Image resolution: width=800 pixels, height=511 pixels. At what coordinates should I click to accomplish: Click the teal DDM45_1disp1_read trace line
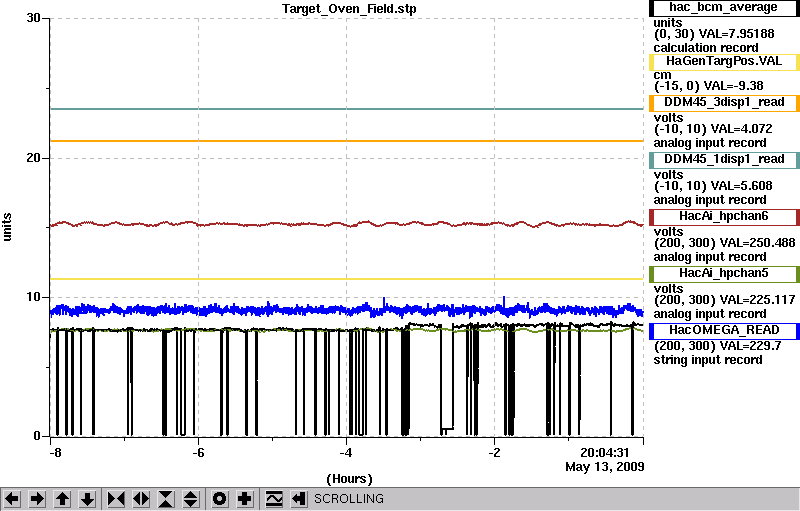click(347, 109)
